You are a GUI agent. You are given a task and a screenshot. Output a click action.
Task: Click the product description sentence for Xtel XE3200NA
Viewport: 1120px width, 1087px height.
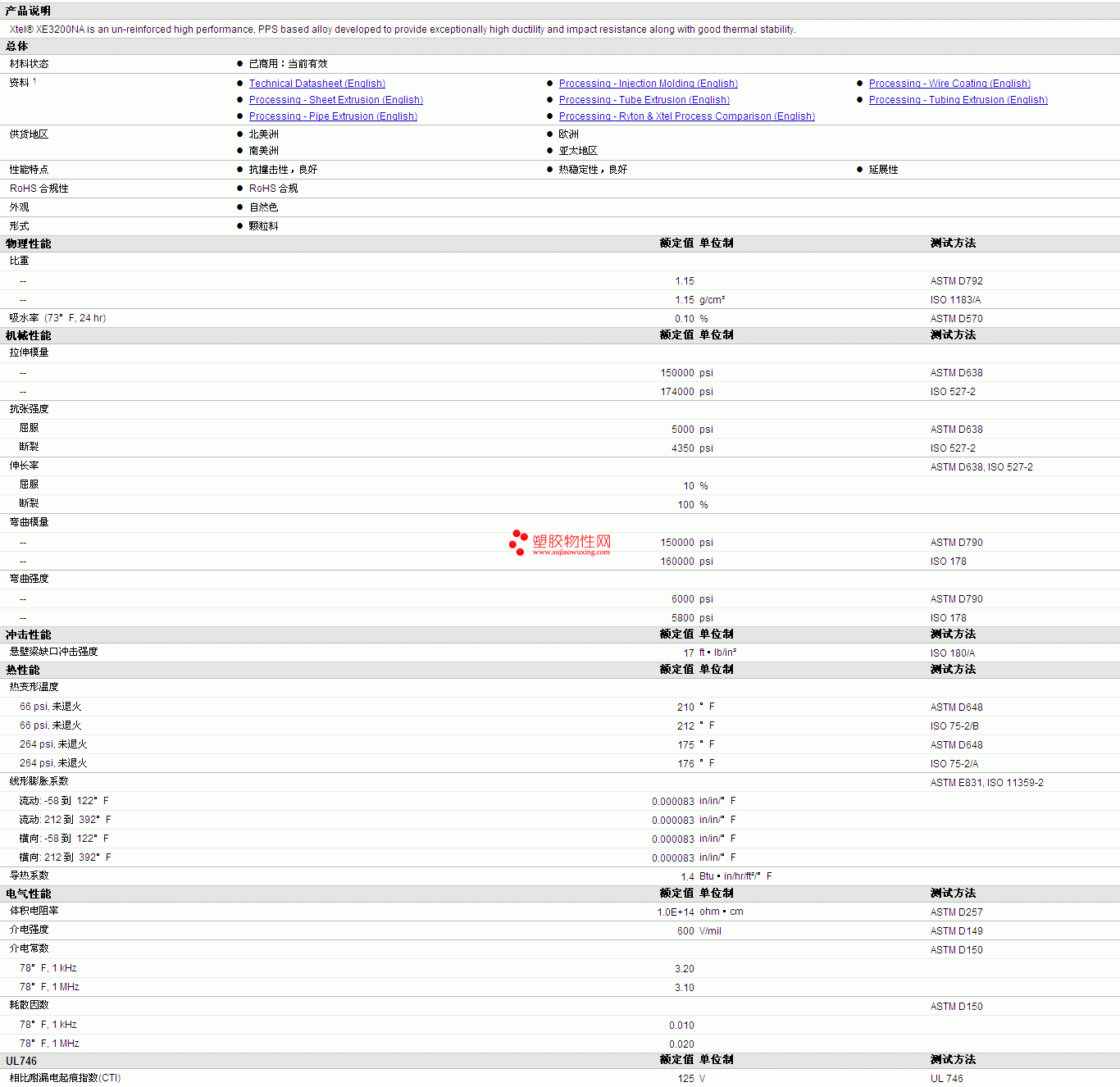[403, 30]
